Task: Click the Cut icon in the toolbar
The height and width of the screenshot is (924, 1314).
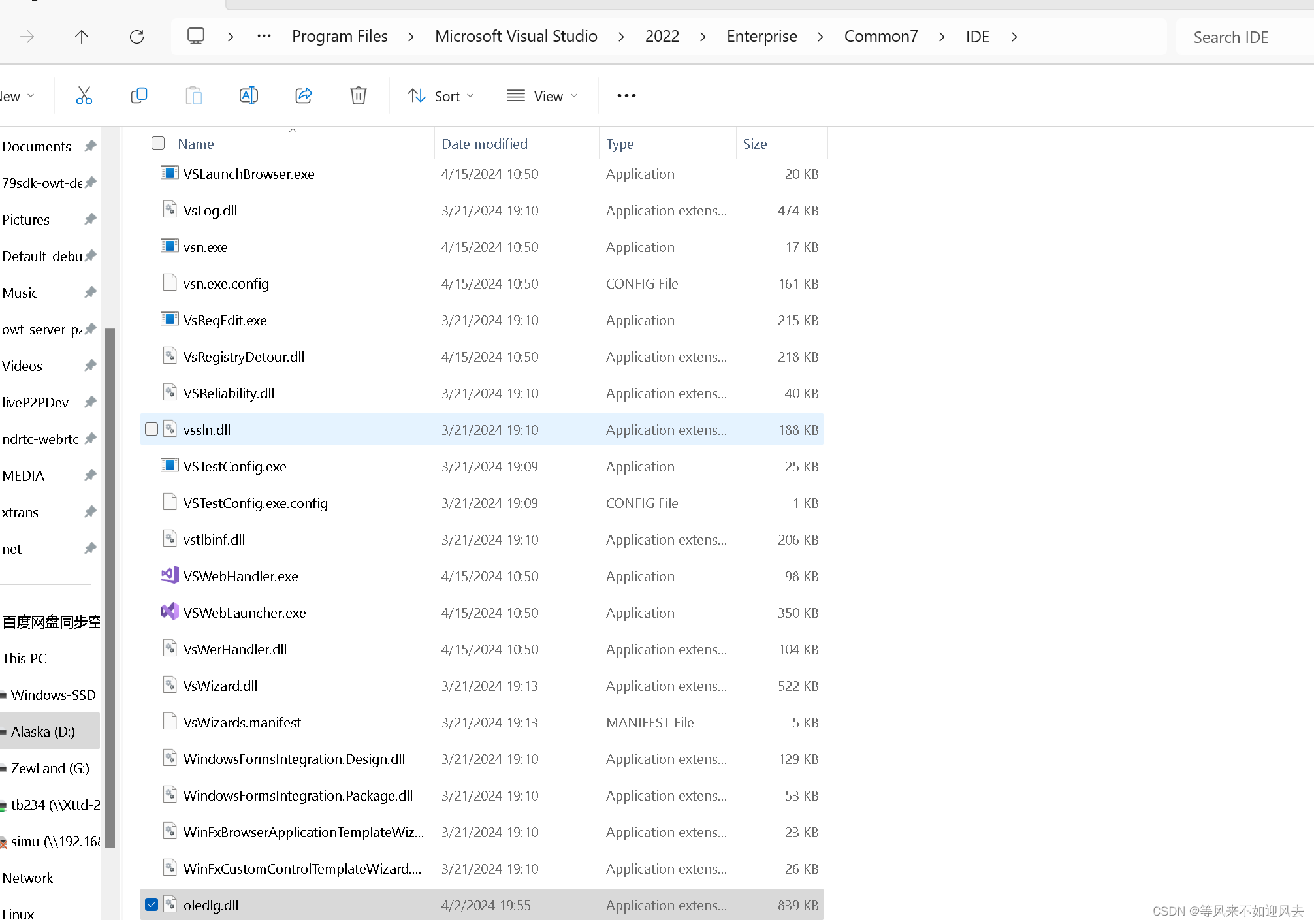Action: click(x=84, y=95)
